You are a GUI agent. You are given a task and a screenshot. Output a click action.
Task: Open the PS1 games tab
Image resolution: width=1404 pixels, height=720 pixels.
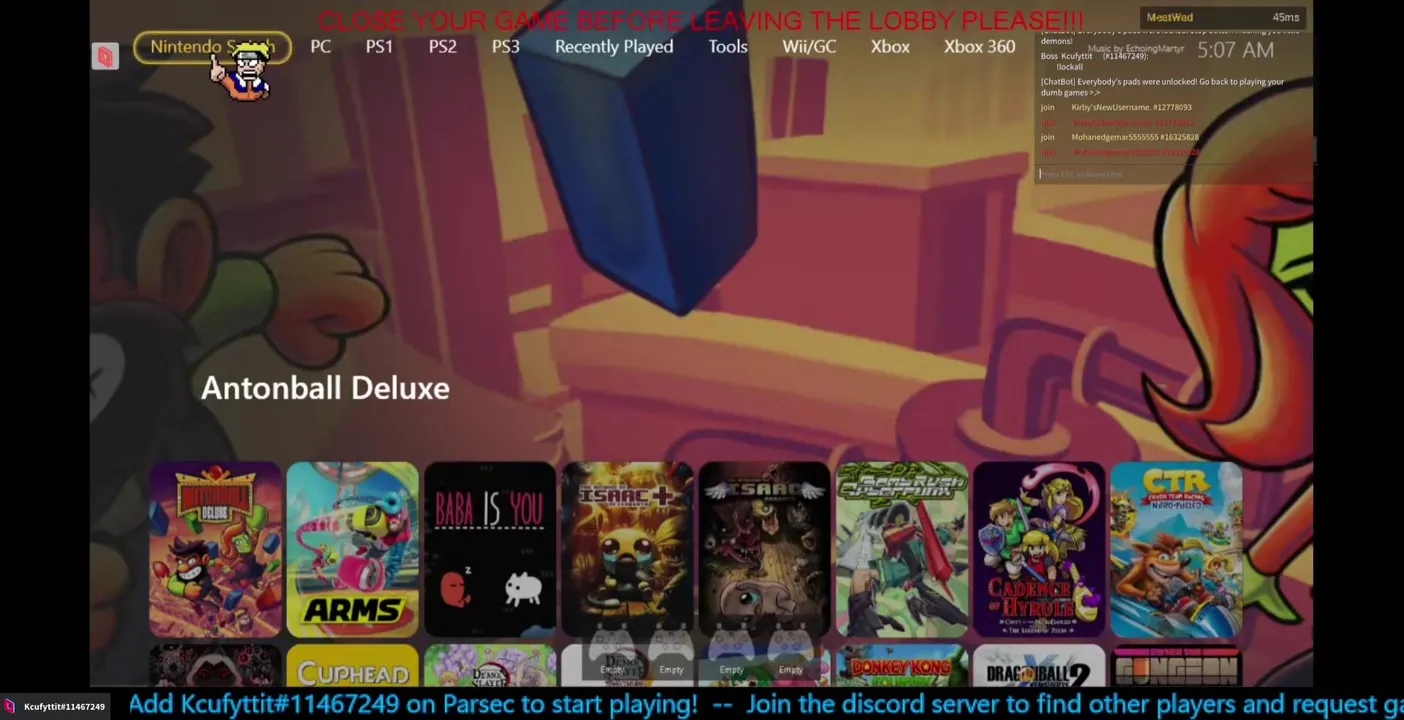(379, 47)
